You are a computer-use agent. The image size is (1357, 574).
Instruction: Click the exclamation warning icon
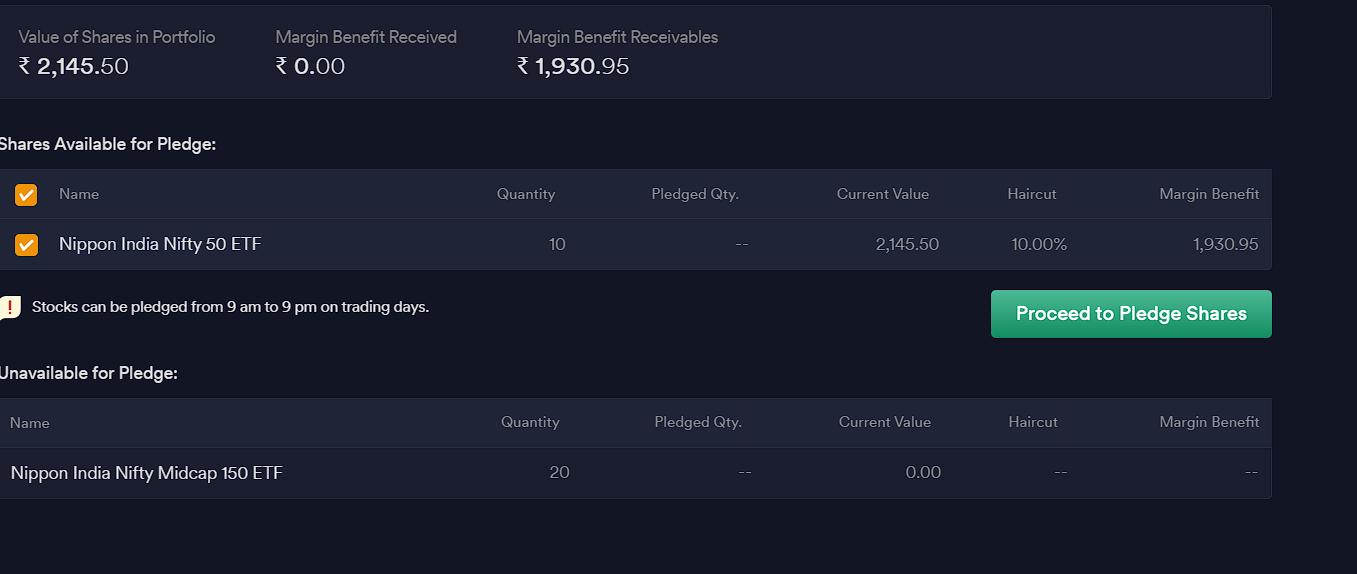[9, 307]
